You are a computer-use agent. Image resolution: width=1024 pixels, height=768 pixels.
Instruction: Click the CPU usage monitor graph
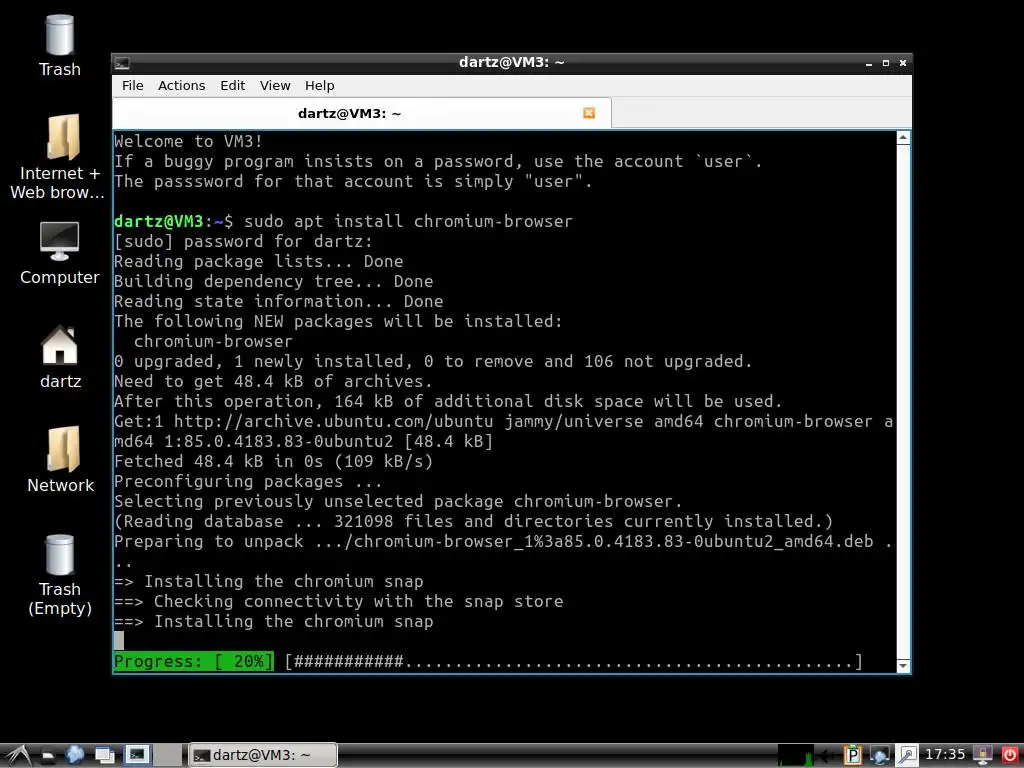[796, 755]
